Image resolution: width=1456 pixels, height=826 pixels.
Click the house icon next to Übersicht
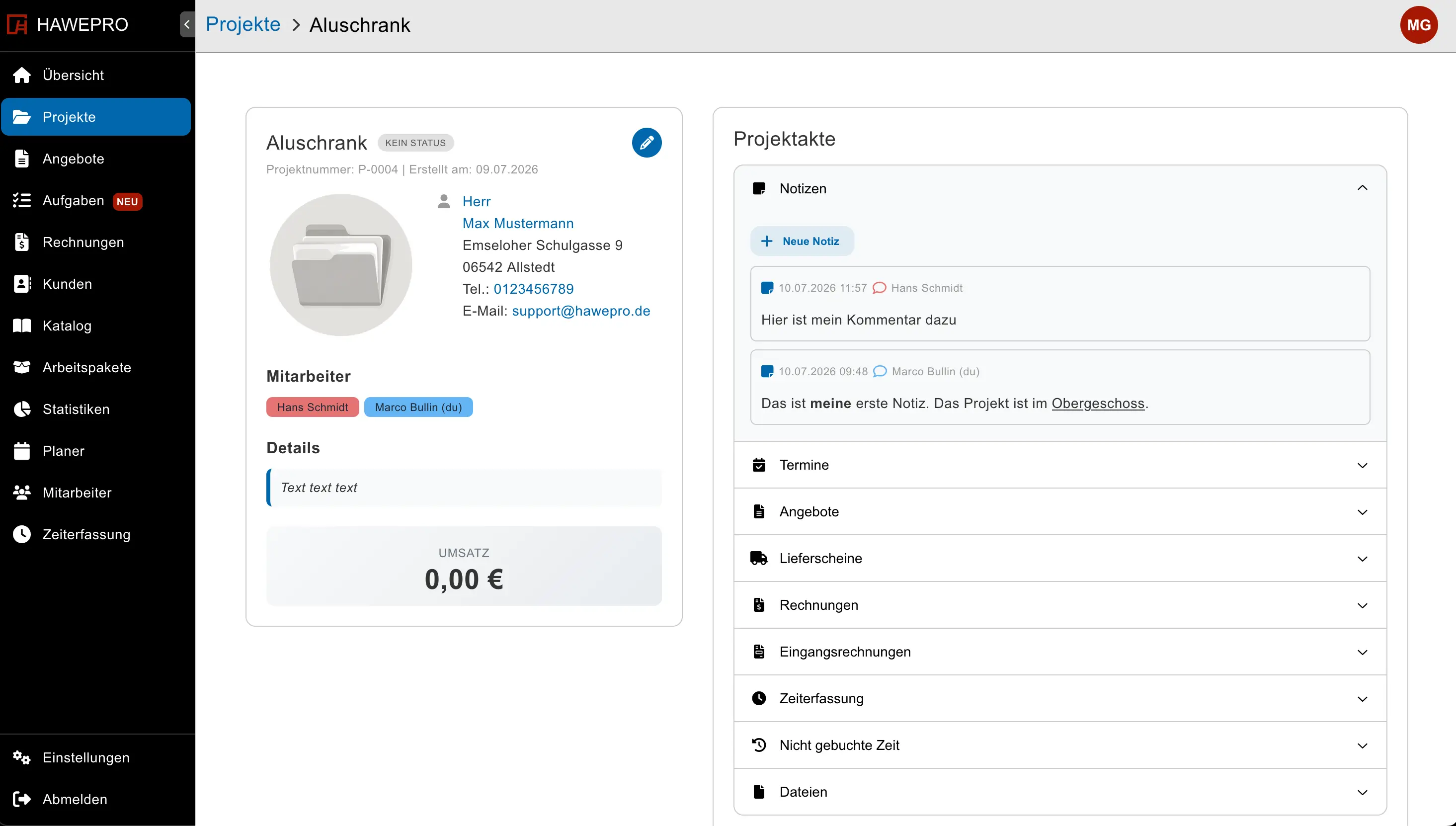[x=21, y=75]
